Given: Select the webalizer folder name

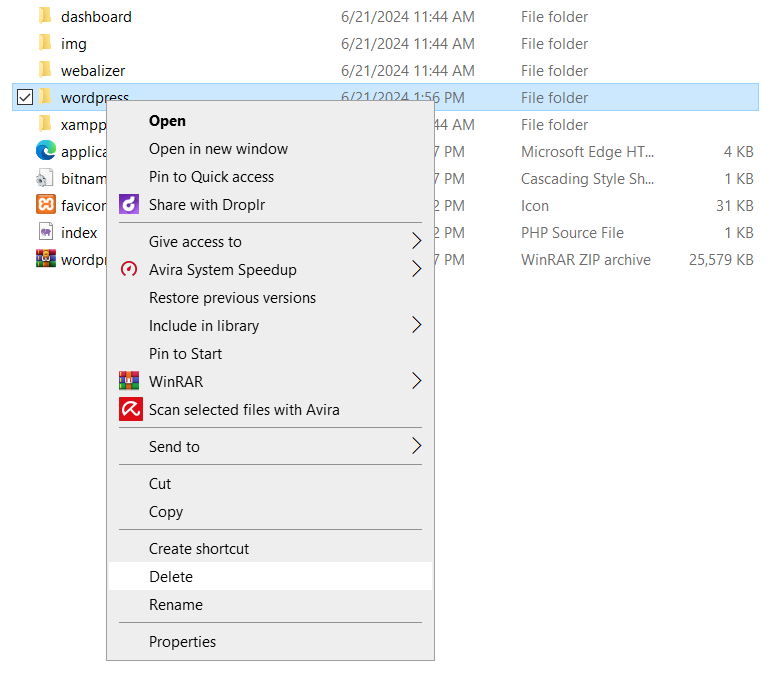Looking at the screenshot, I should click(x=93, y=71).
